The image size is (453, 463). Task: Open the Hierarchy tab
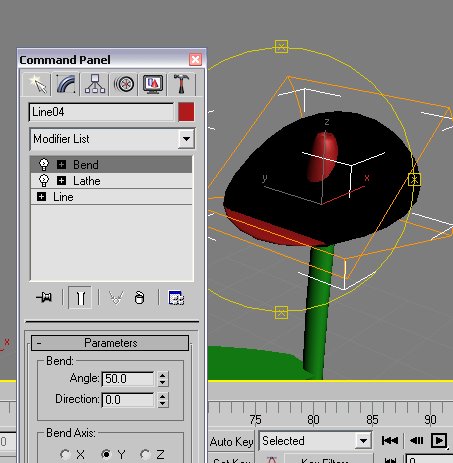click(95, 84)
